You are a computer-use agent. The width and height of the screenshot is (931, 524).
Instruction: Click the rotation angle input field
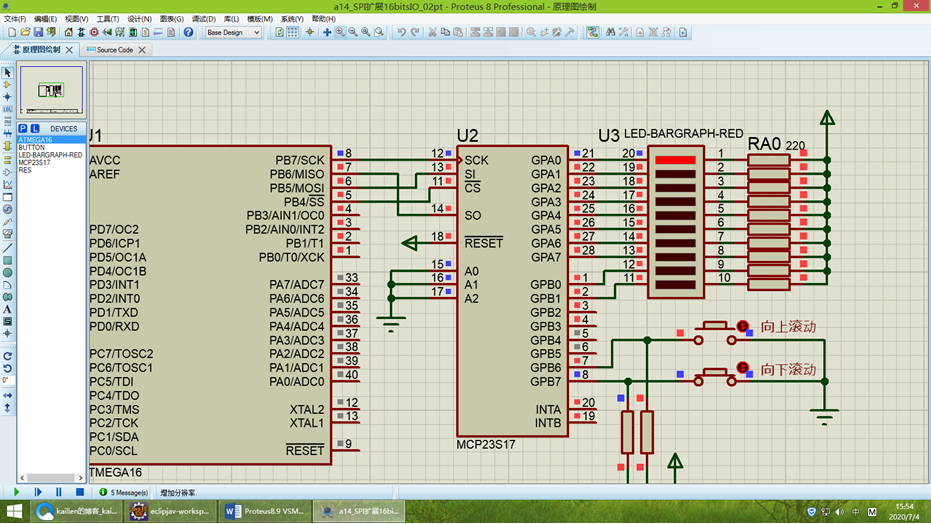(x=7, y=380)
